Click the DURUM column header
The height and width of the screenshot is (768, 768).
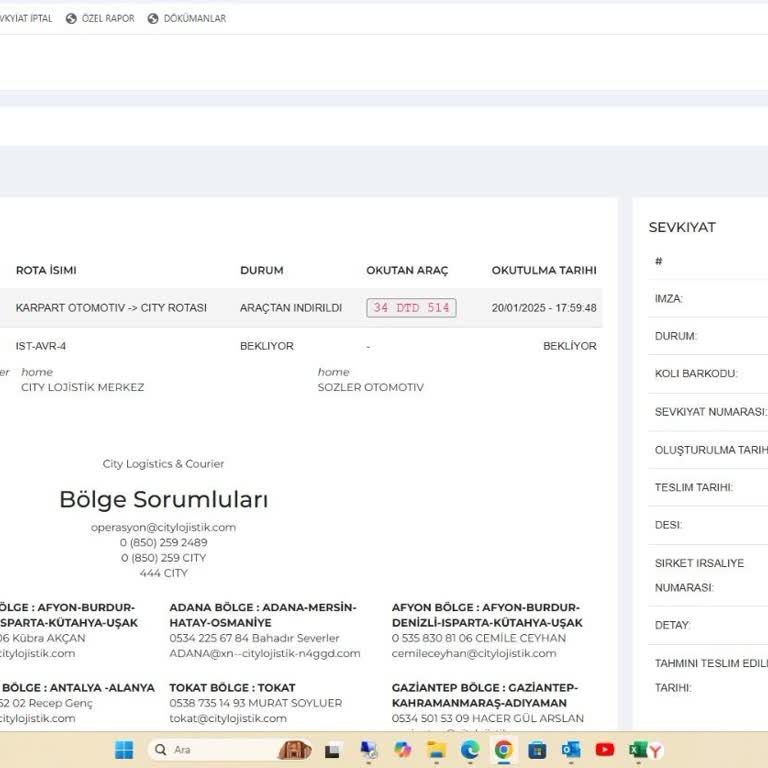point(262,270)
